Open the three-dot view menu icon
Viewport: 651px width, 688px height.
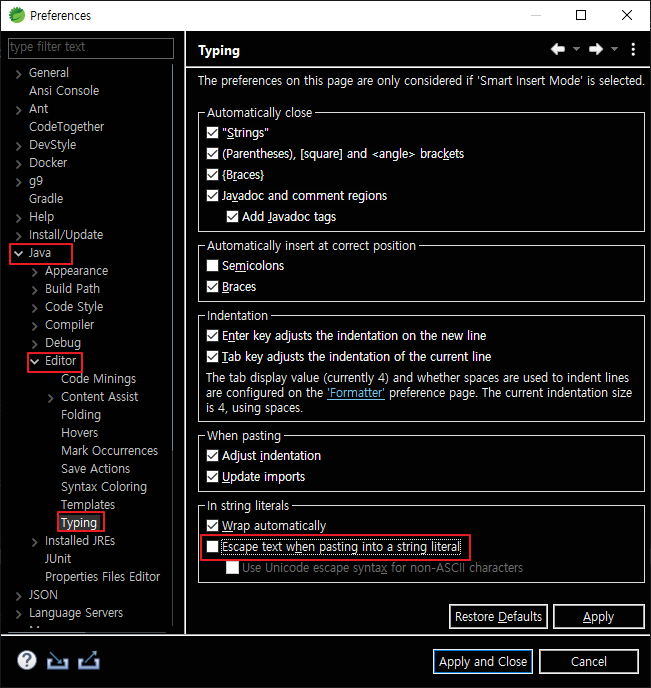[633, 49]
